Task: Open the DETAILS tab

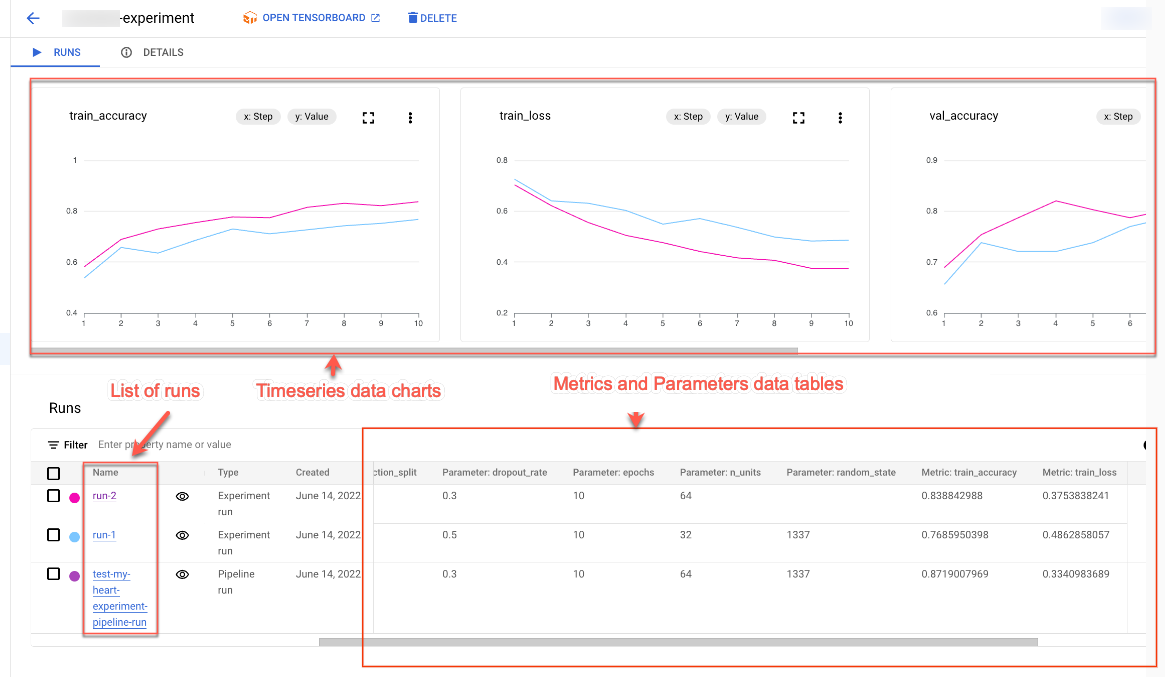Action: [x=163, y=52]
